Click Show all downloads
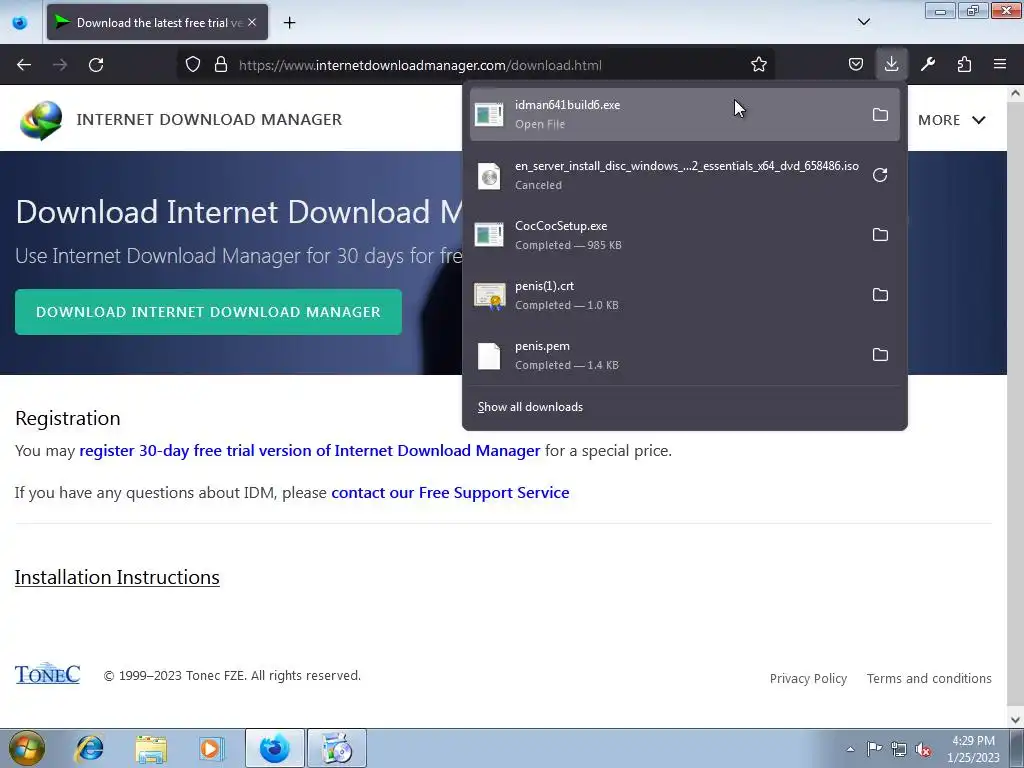 click(x=530, y=407)
